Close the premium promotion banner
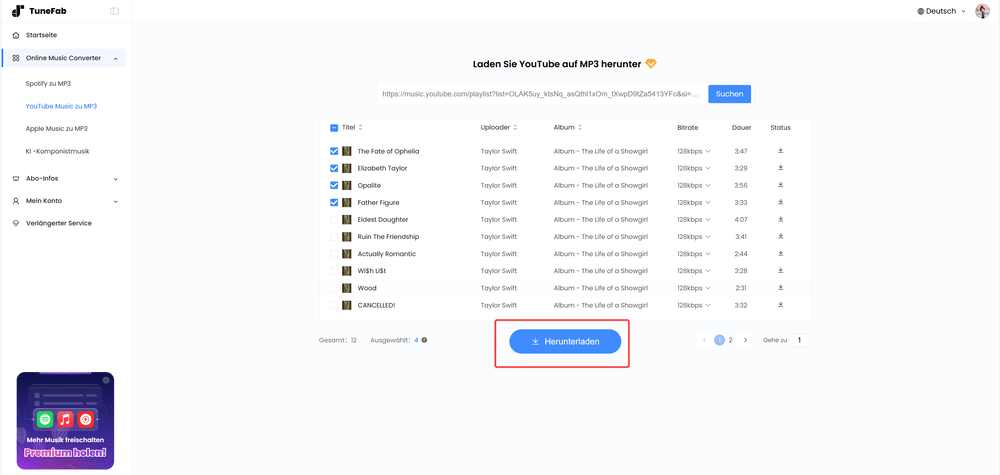 click(106, 380)
